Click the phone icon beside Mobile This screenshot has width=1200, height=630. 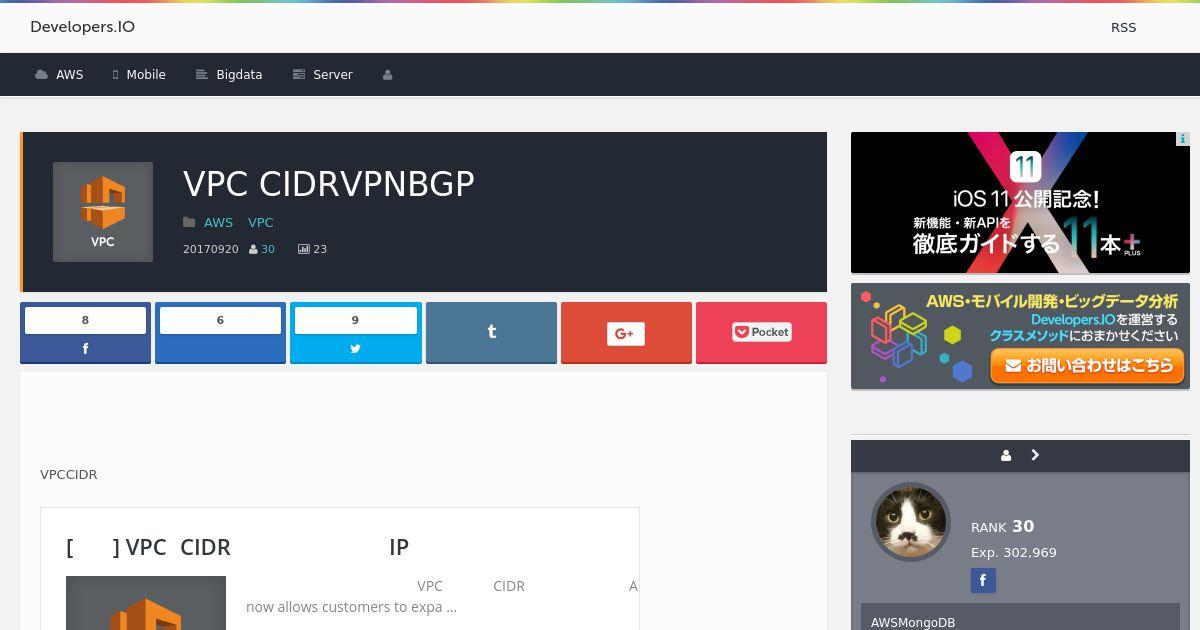[116, 75]
